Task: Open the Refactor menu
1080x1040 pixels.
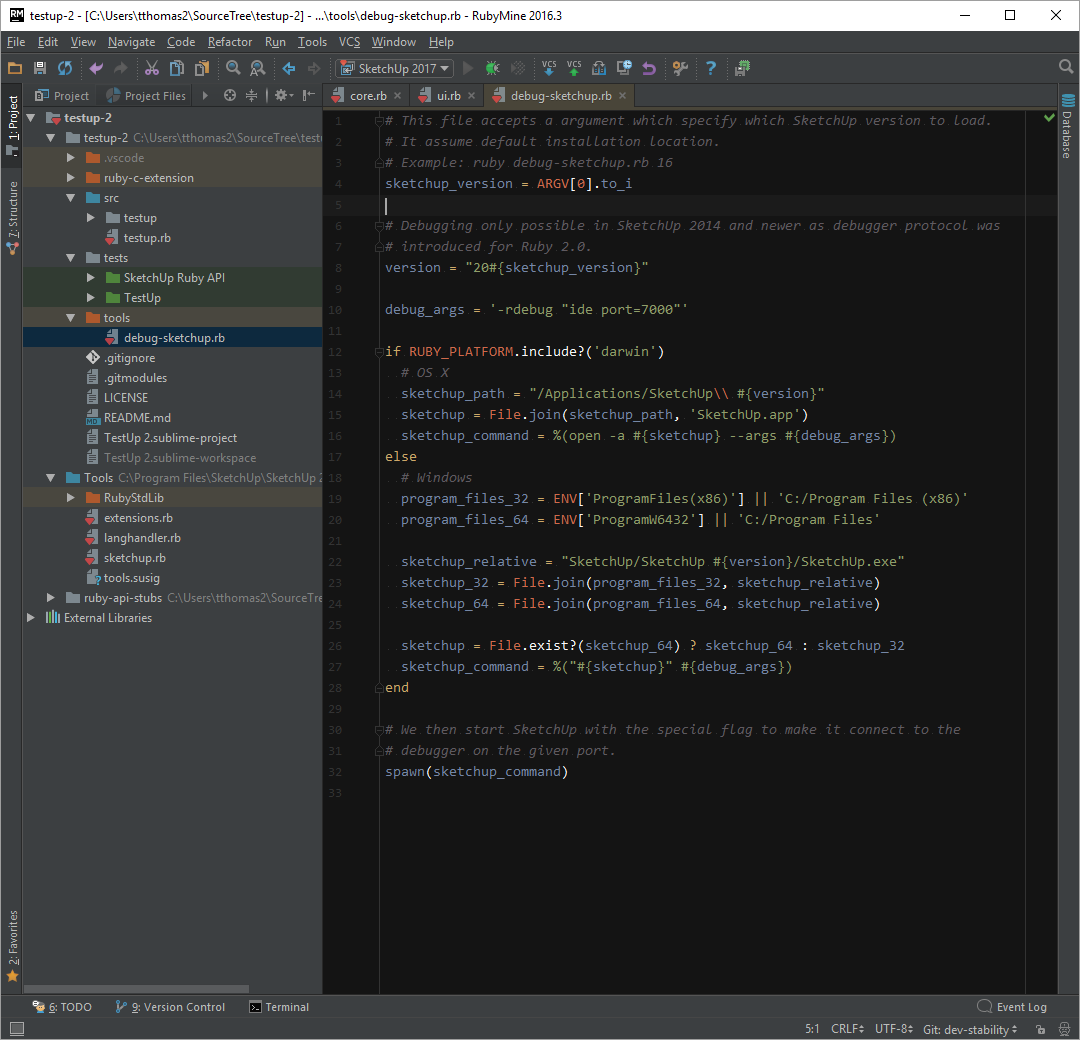Action: click(230, 42)
